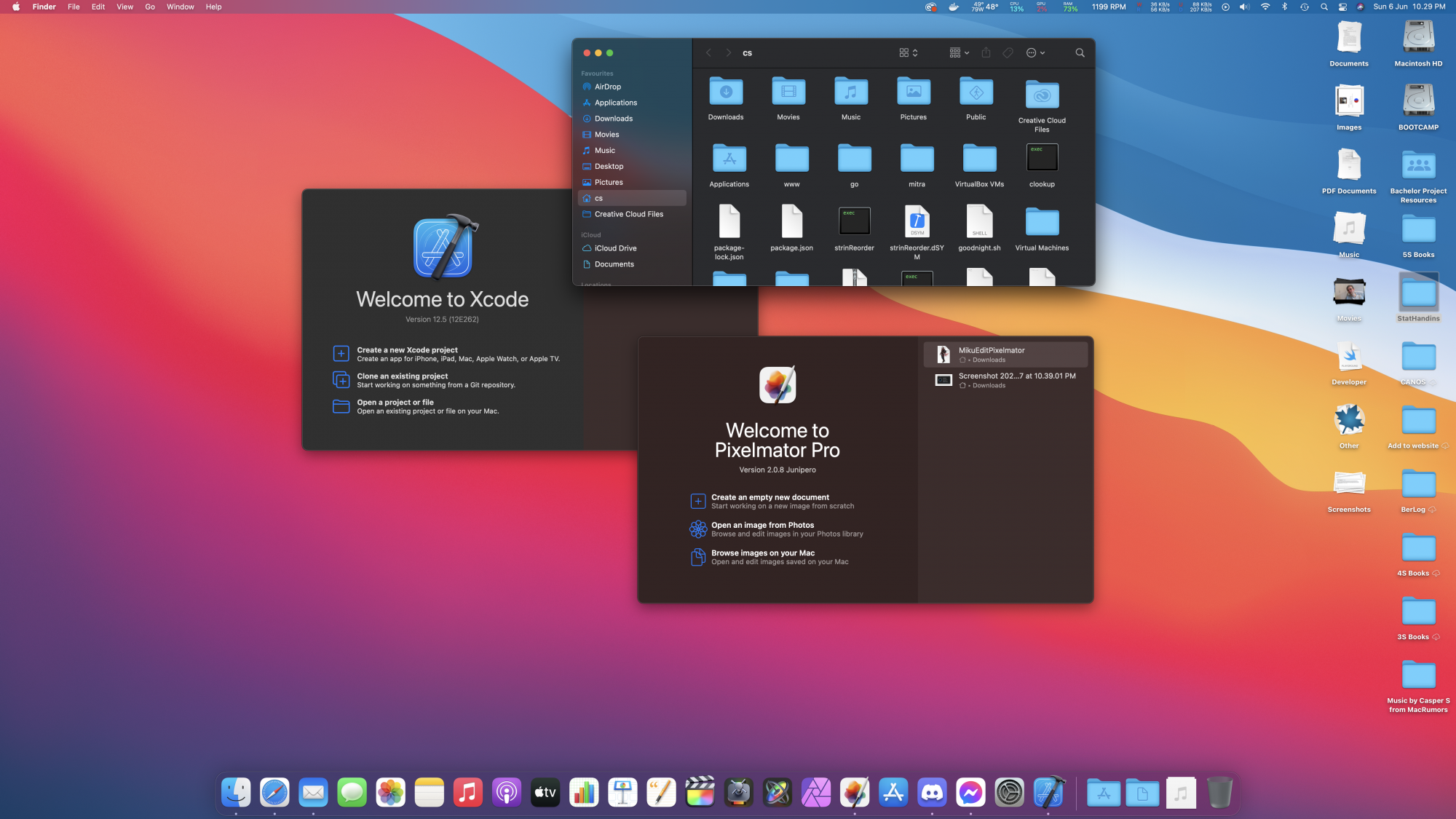Open System Preferences from the Dock
Screen dimensions: 1456x819
[1009, 792]
